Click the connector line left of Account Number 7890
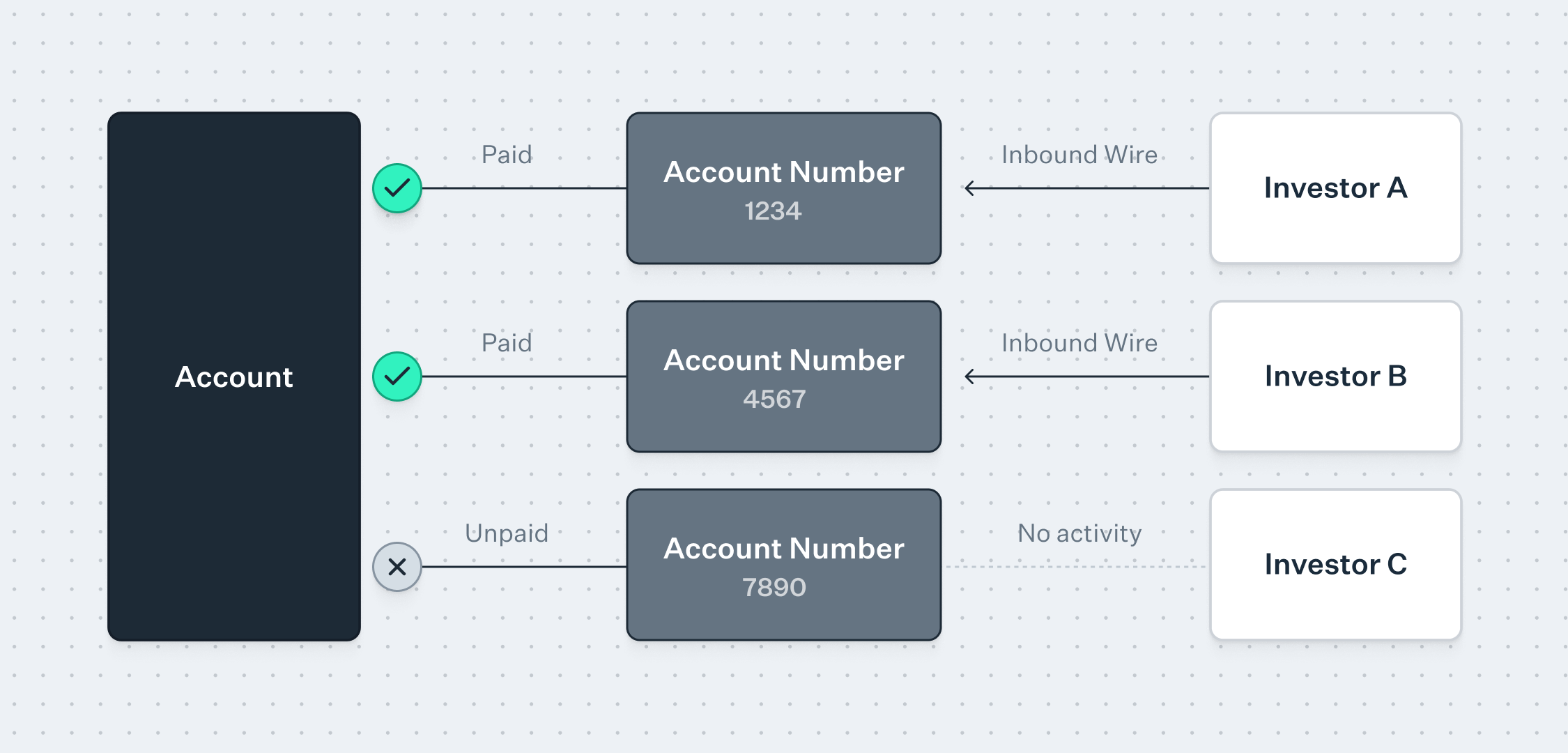 coord(524,567)
